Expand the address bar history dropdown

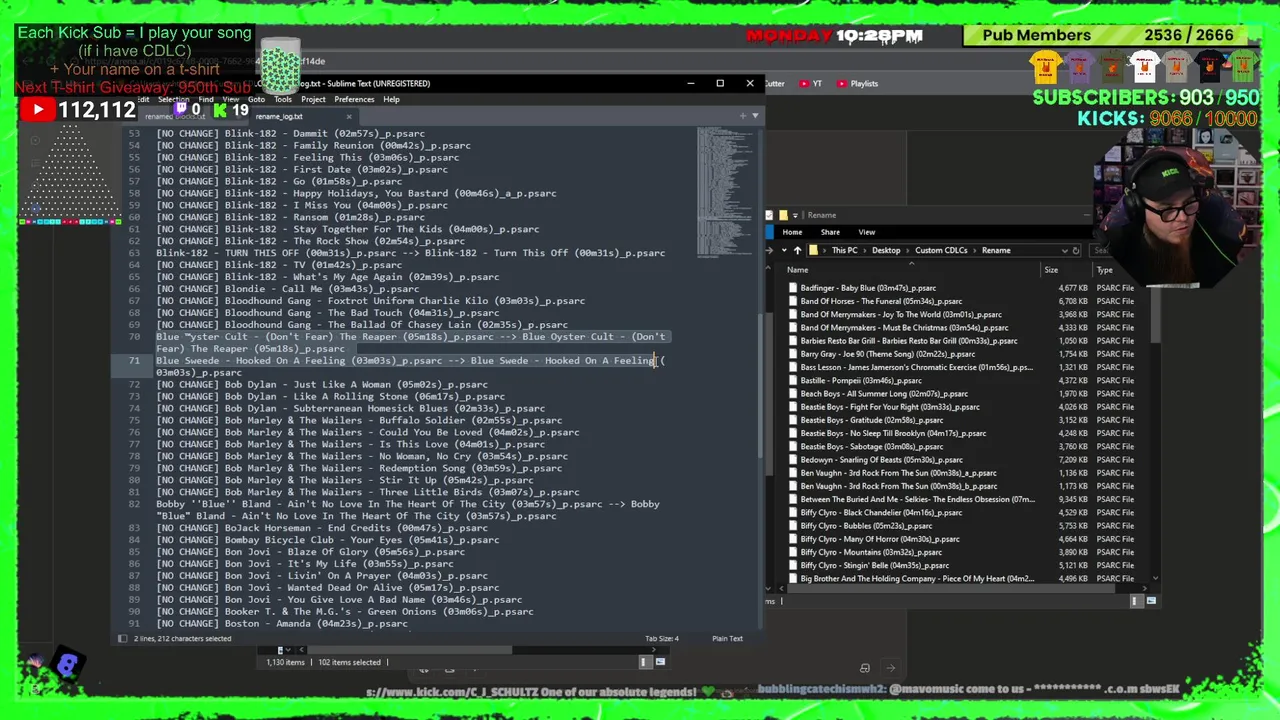[x=1065, y=250]
